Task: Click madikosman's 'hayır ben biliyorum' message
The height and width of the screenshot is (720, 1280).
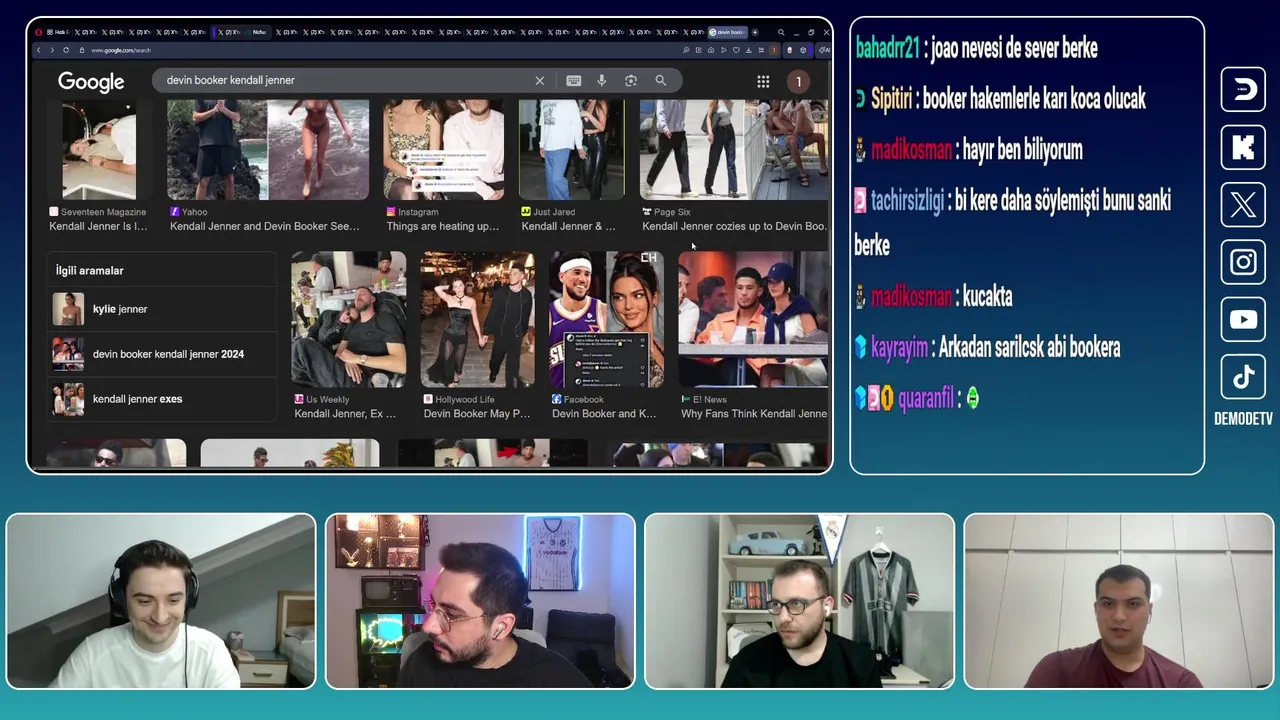Action: 1023,150
